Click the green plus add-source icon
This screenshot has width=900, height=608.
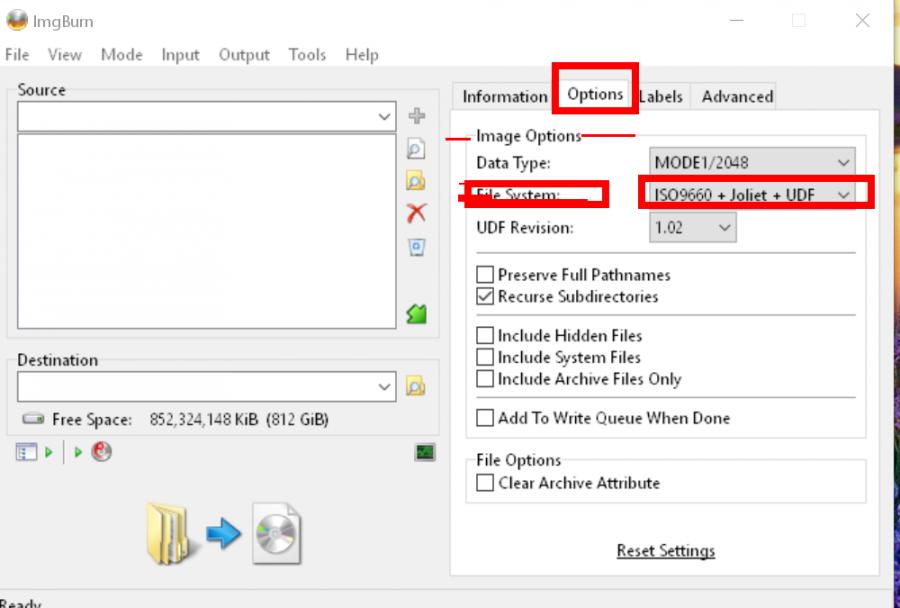click(x=417, y=115)
